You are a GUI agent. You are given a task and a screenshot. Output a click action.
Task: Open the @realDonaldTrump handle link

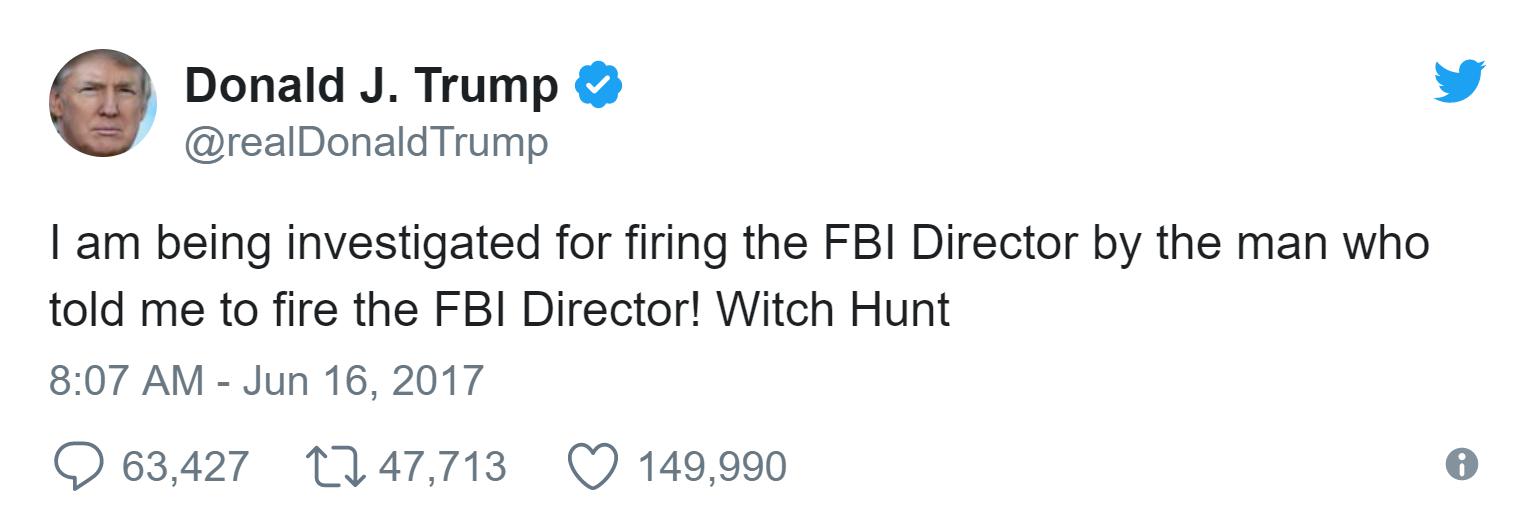pos(366,142)
